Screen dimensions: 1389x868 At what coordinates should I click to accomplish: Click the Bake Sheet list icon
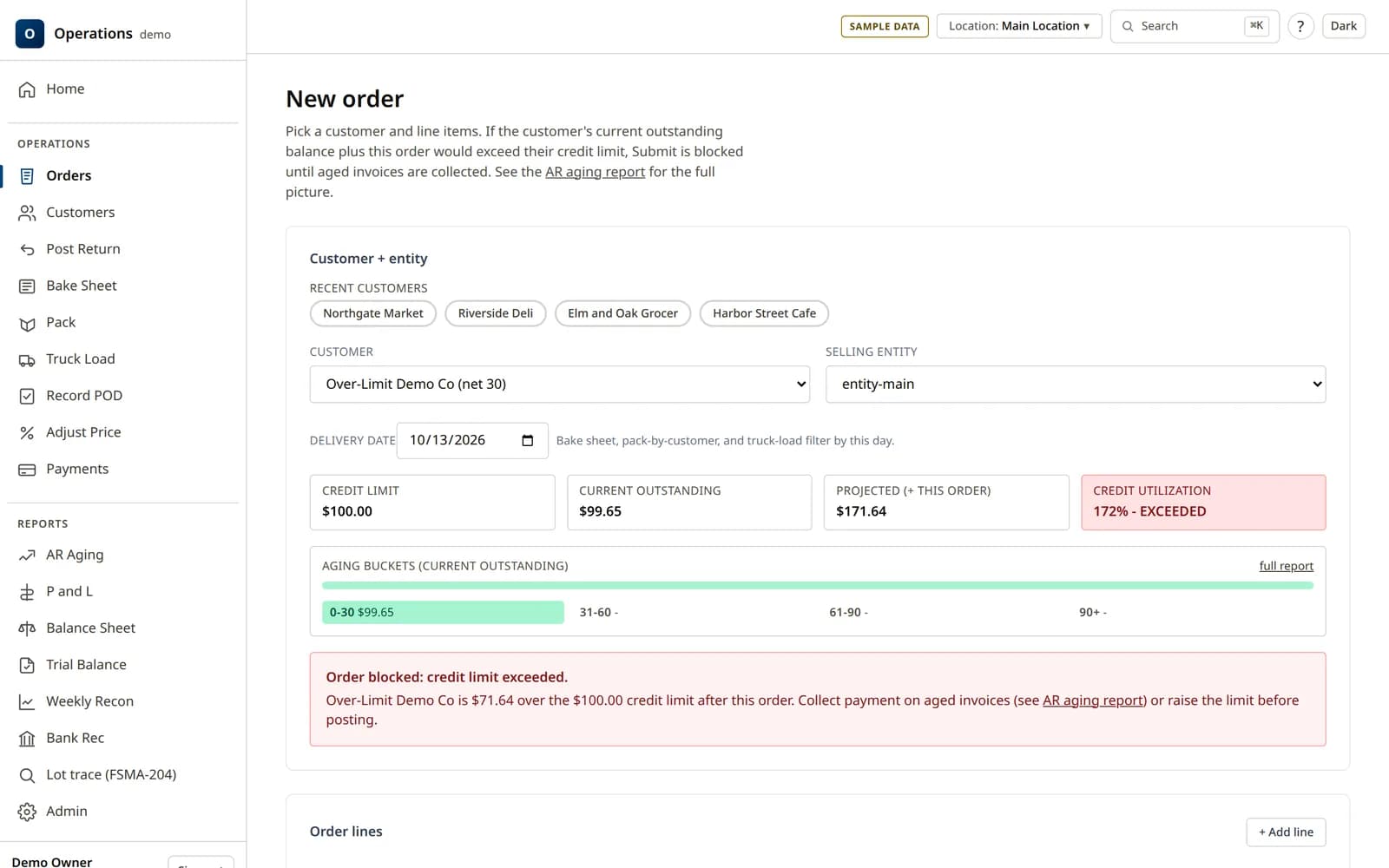coord(27,286)
